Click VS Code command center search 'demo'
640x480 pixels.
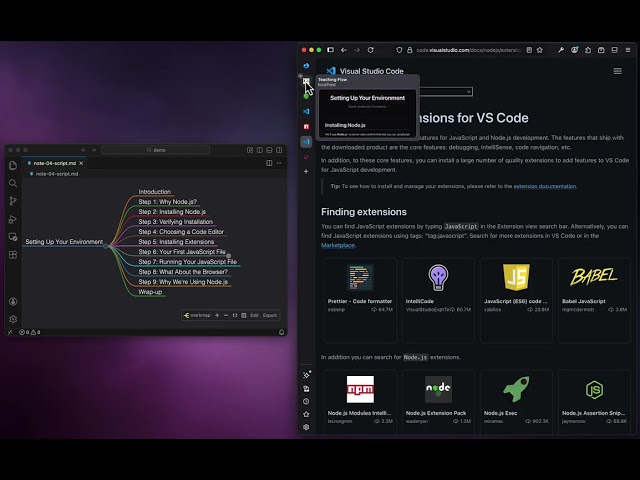[156, 150]
